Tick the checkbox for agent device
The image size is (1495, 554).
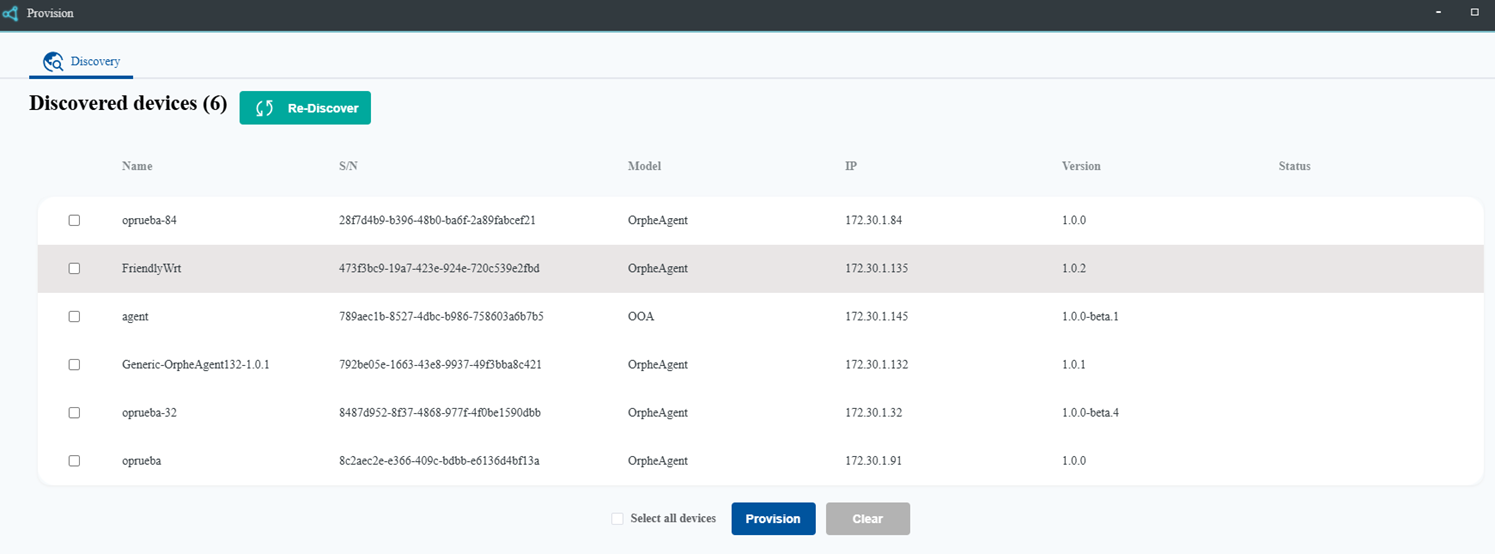pyautogui.click(x=74, y=316)
